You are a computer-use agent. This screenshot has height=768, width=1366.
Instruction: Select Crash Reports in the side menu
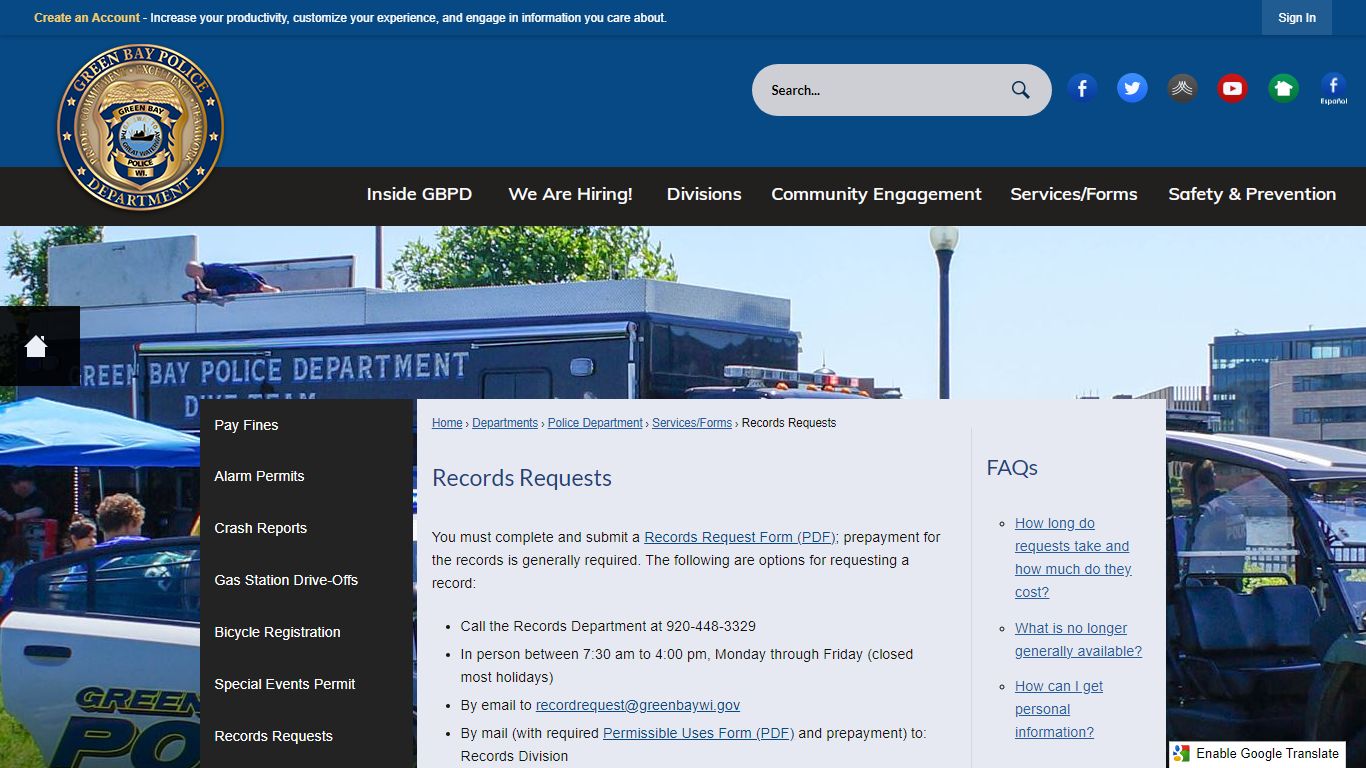pos(308,528)
